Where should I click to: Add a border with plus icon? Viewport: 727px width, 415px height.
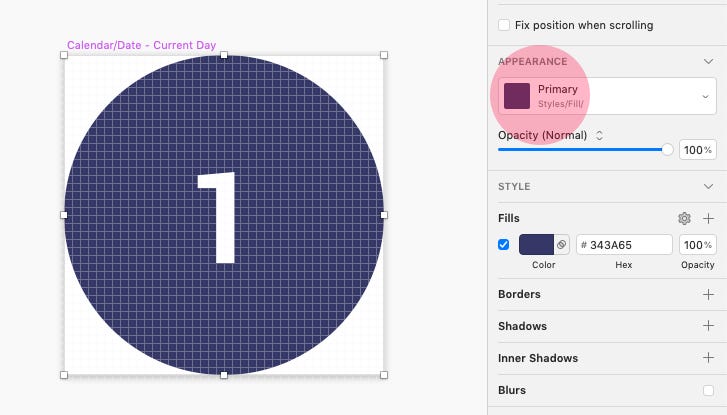point(708,294)
